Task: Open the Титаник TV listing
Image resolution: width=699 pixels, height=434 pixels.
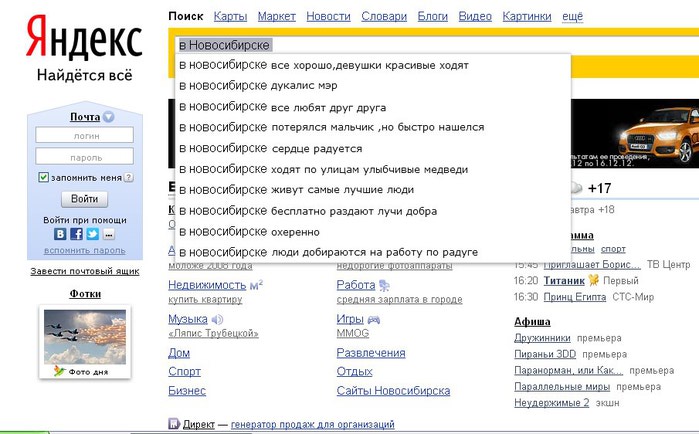Action: click(x=564, y=281)
